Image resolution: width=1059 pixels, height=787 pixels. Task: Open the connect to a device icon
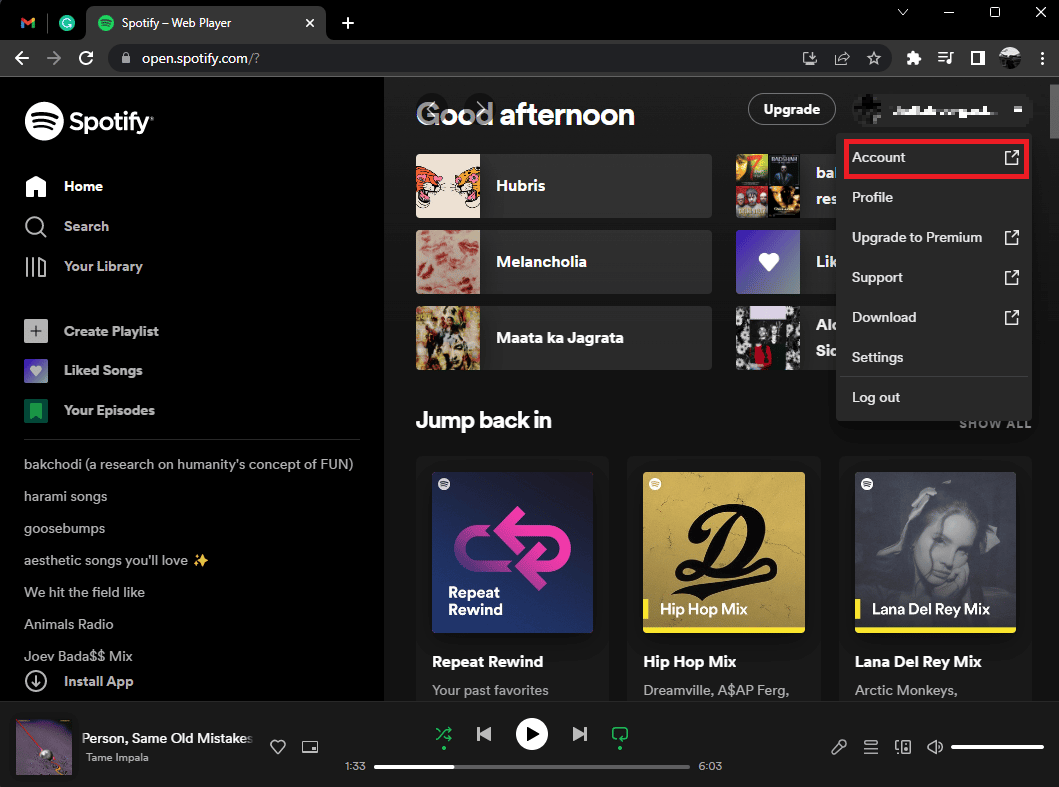pos(903,746)
